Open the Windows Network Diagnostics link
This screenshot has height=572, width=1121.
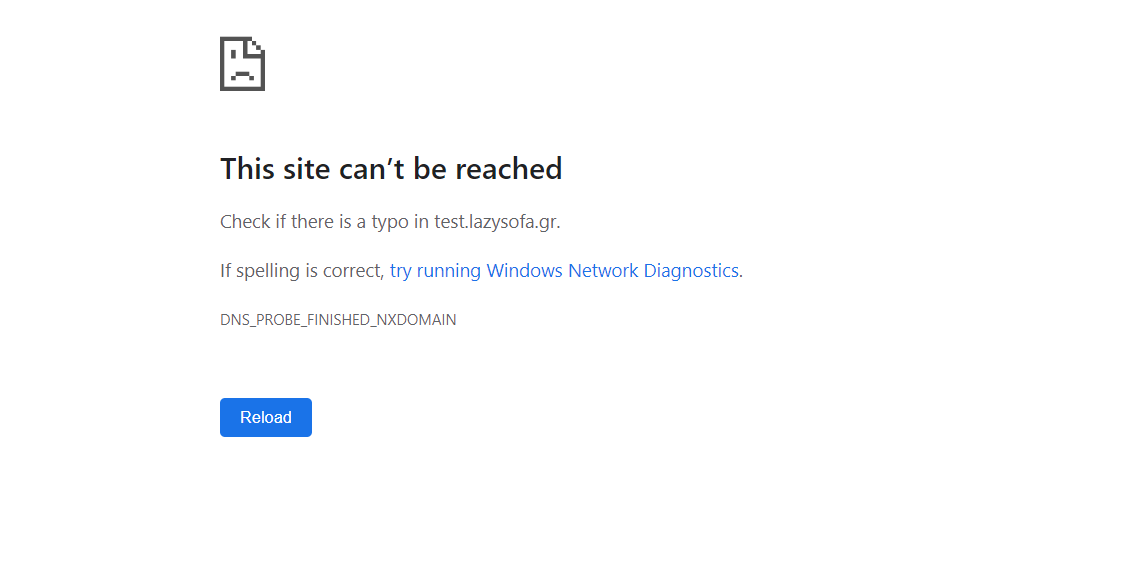pyautogui.click(x=564, y=270)
